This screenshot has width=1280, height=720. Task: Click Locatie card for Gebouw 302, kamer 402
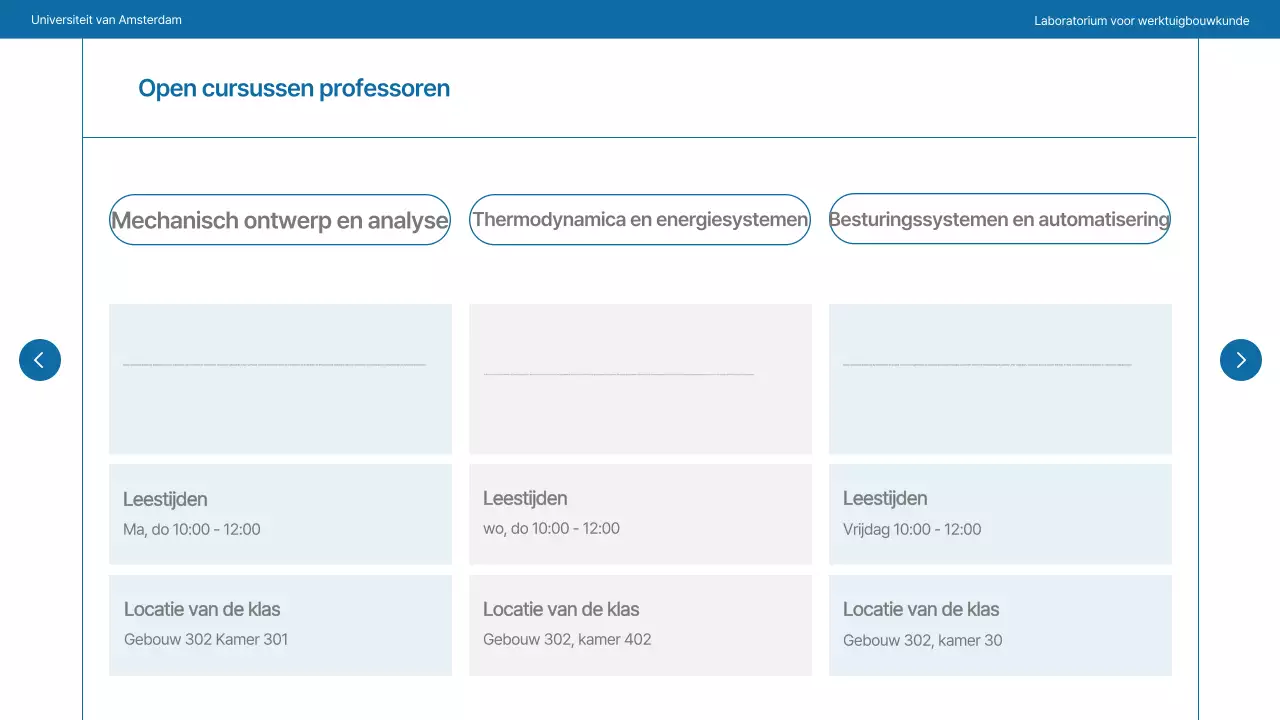[x=640, y=624]
